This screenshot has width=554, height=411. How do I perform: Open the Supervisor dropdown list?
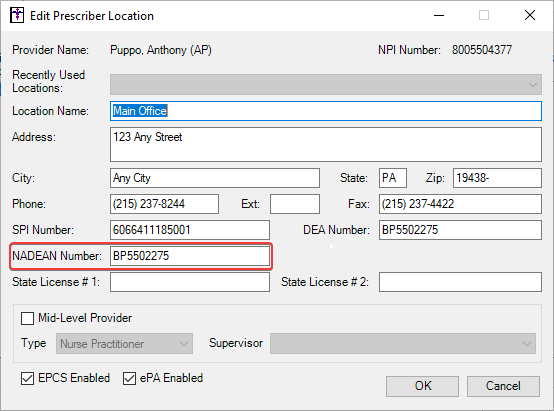click(x=403, y=344)
